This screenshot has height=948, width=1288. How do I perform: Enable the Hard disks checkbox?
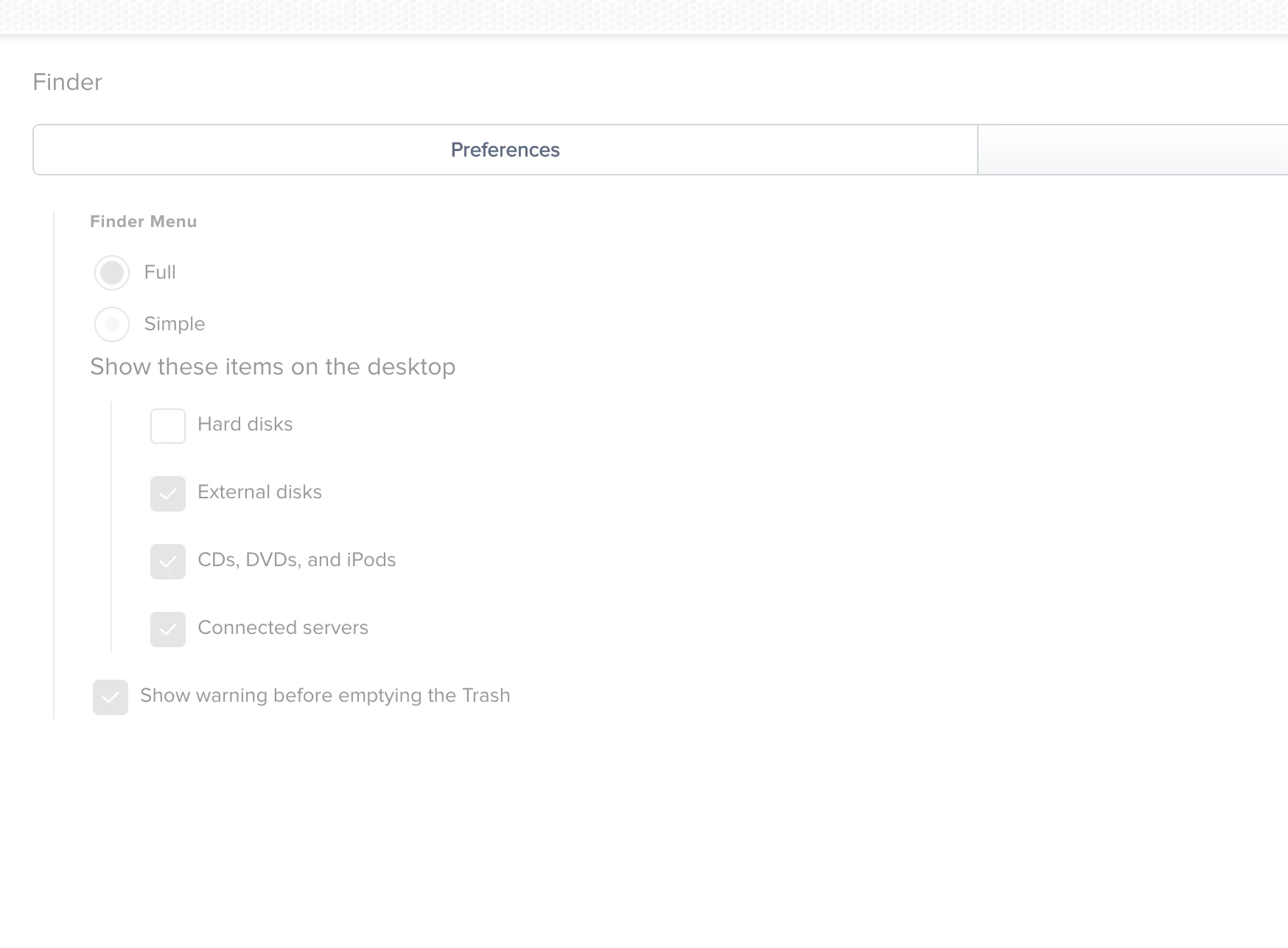point(168,426)
